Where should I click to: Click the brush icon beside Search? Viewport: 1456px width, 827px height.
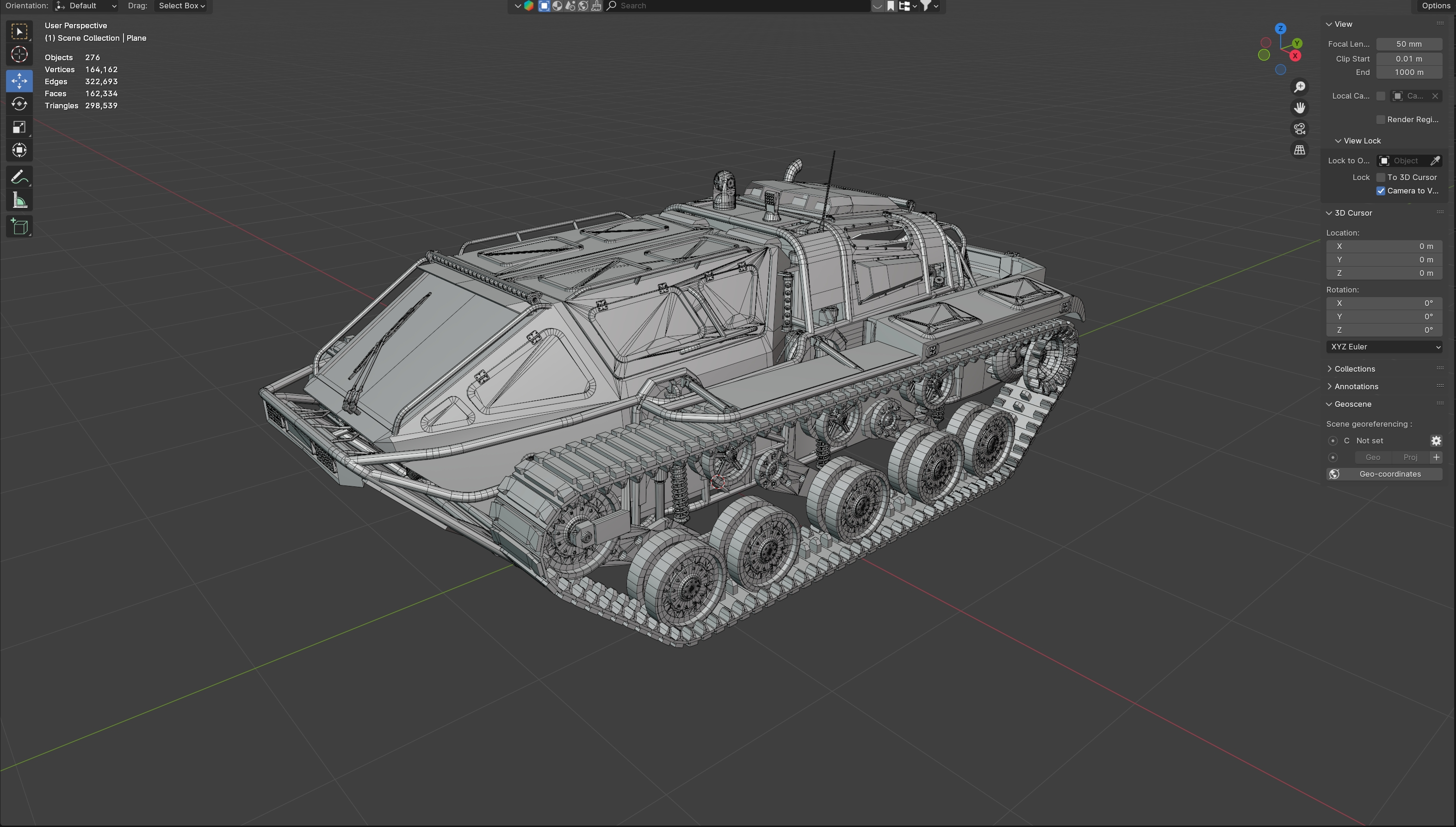tap(596, 6)
